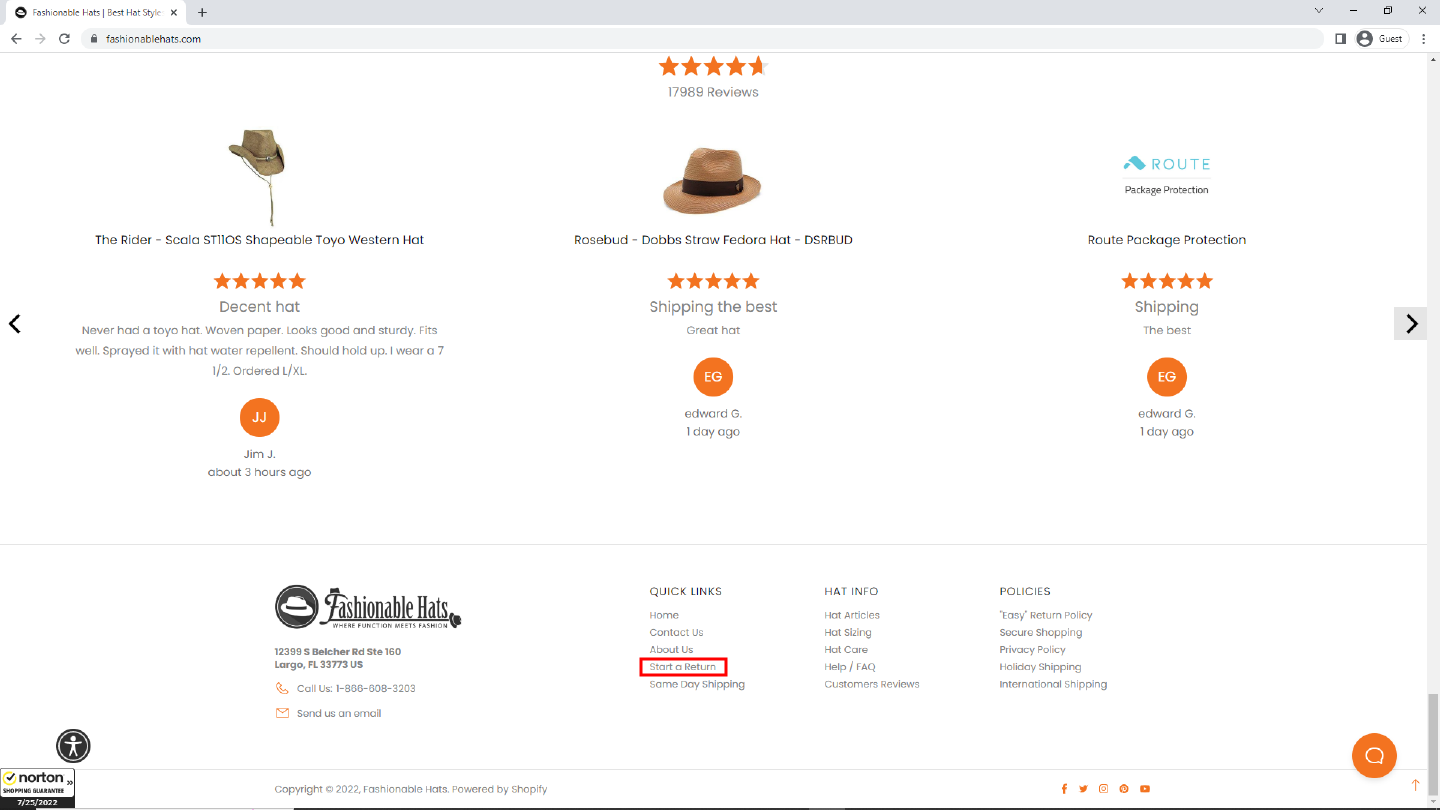Screen dimensions: 1440x810
Task: Click the "Shipping the best" review heading
Action: click(713, 307)
